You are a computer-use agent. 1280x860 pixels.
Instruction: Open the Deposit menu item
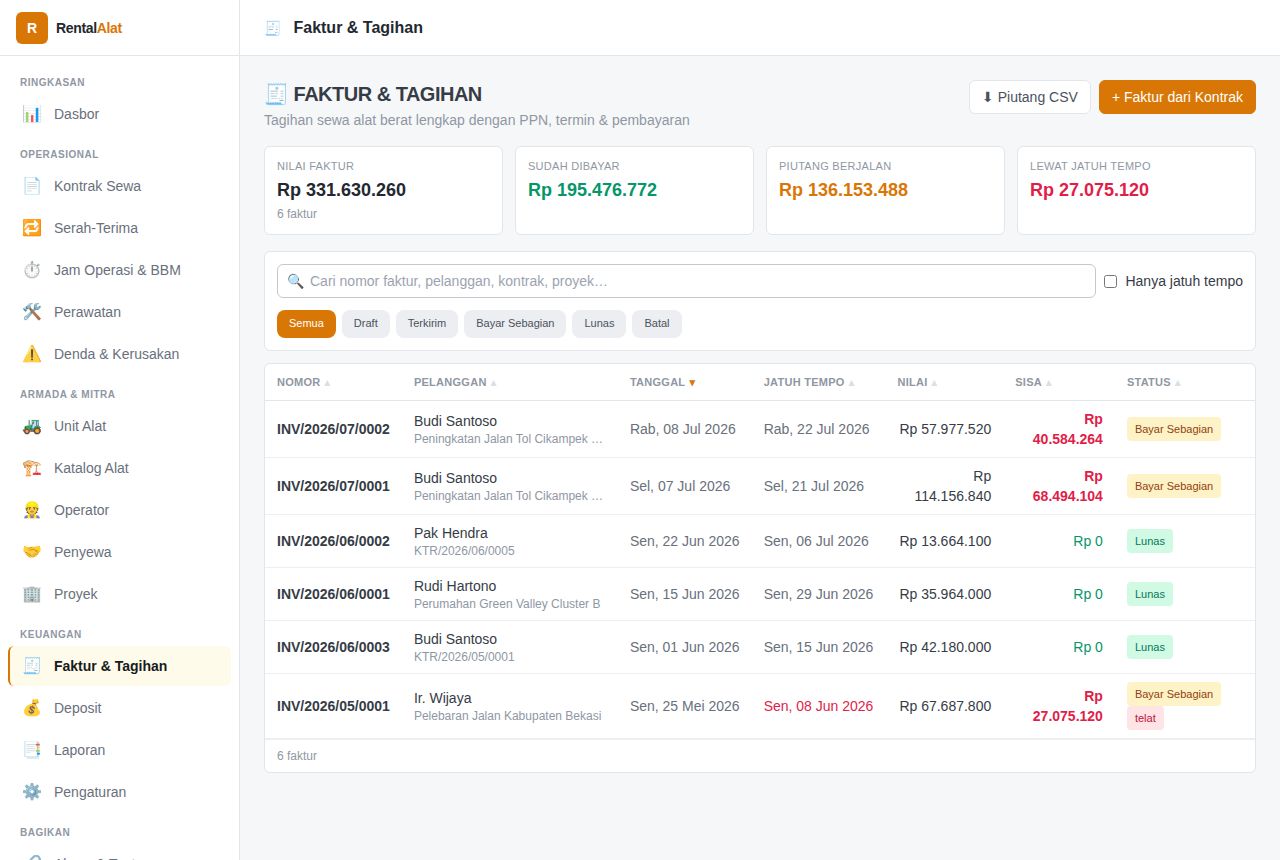click(x=119, y=708)
